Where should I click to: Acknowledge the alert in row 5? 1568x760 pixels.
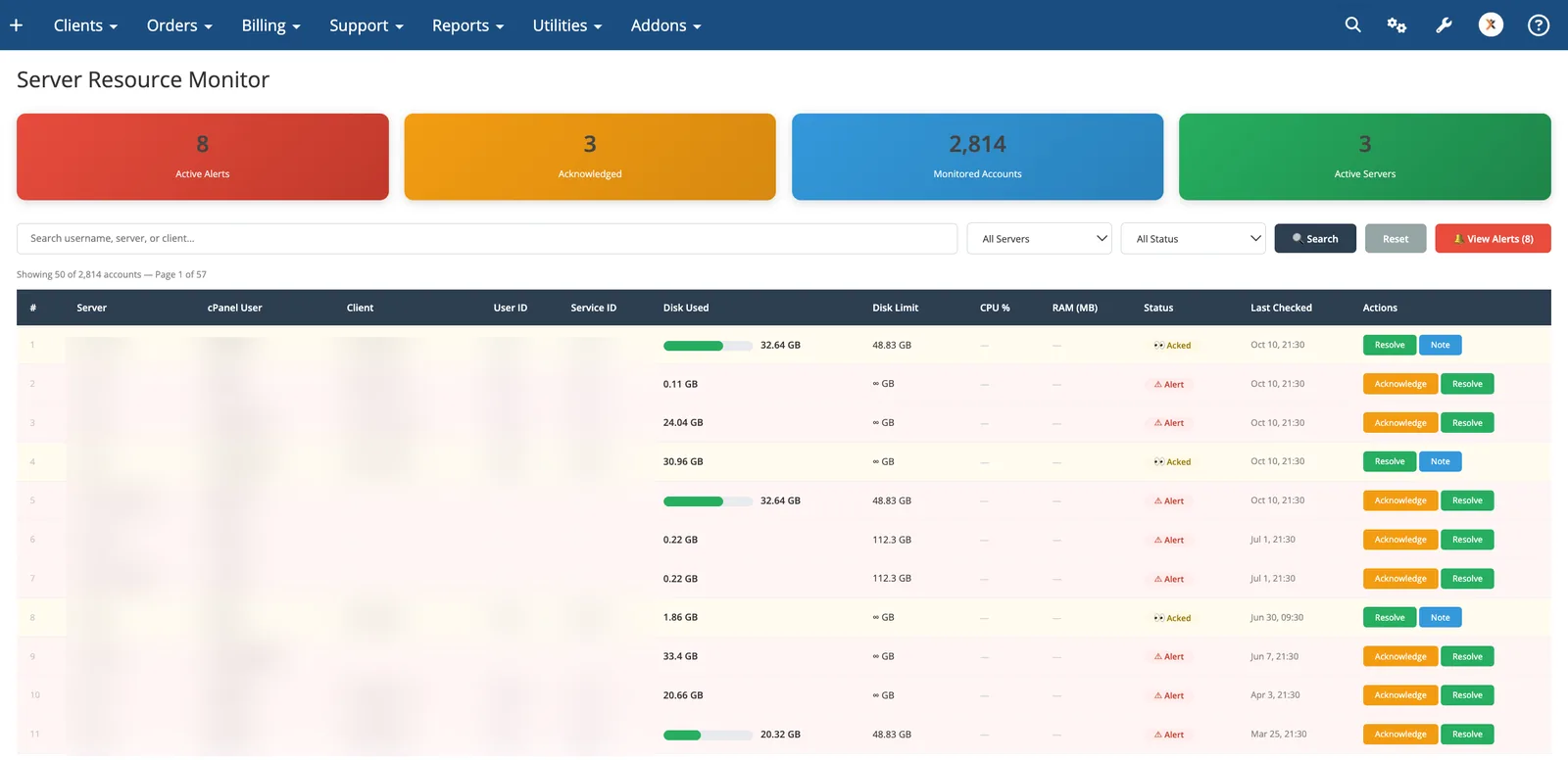(x=1400, y=500)
